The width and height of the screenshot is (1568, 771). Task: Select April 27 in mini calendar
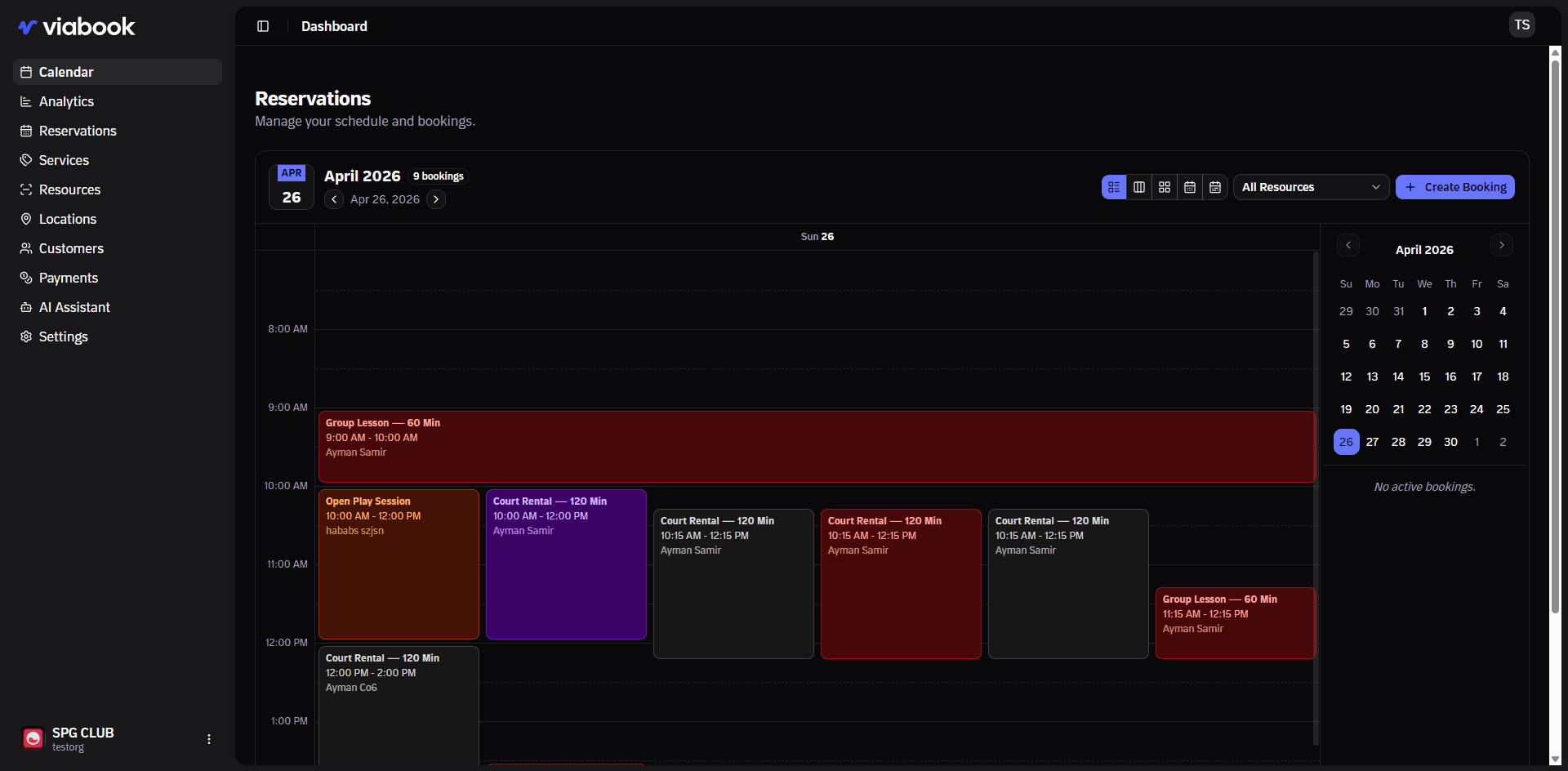(x=1372, y=442)
